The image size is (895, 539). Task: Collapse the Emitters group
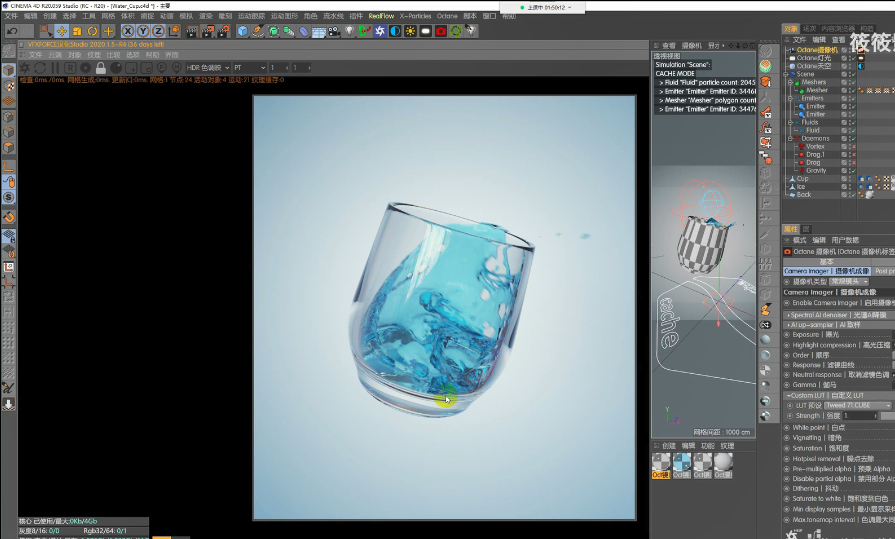(x=791, y=98)
